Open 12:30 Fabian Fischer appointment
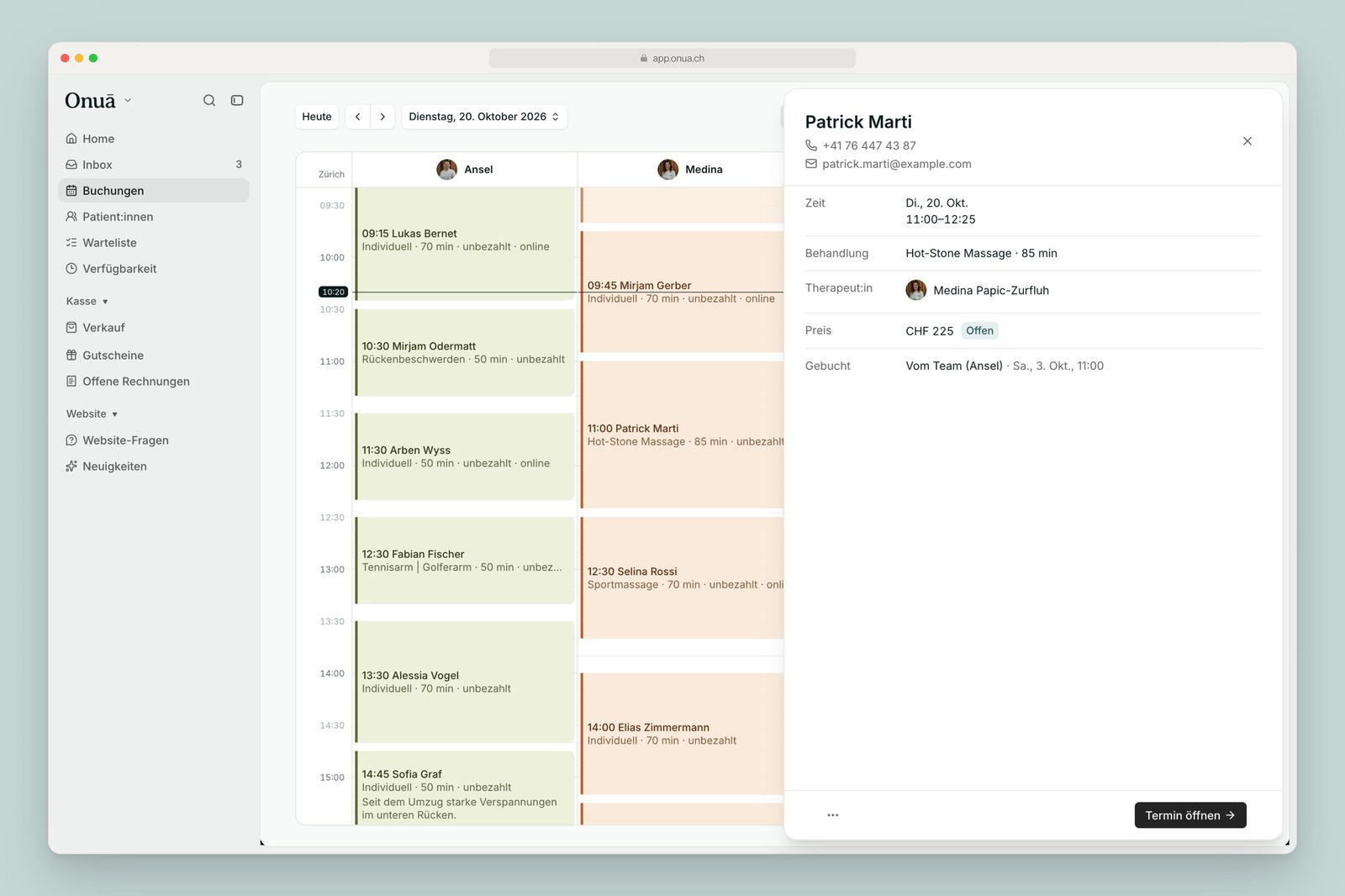Screen dimensions: 1345x896 465,561
